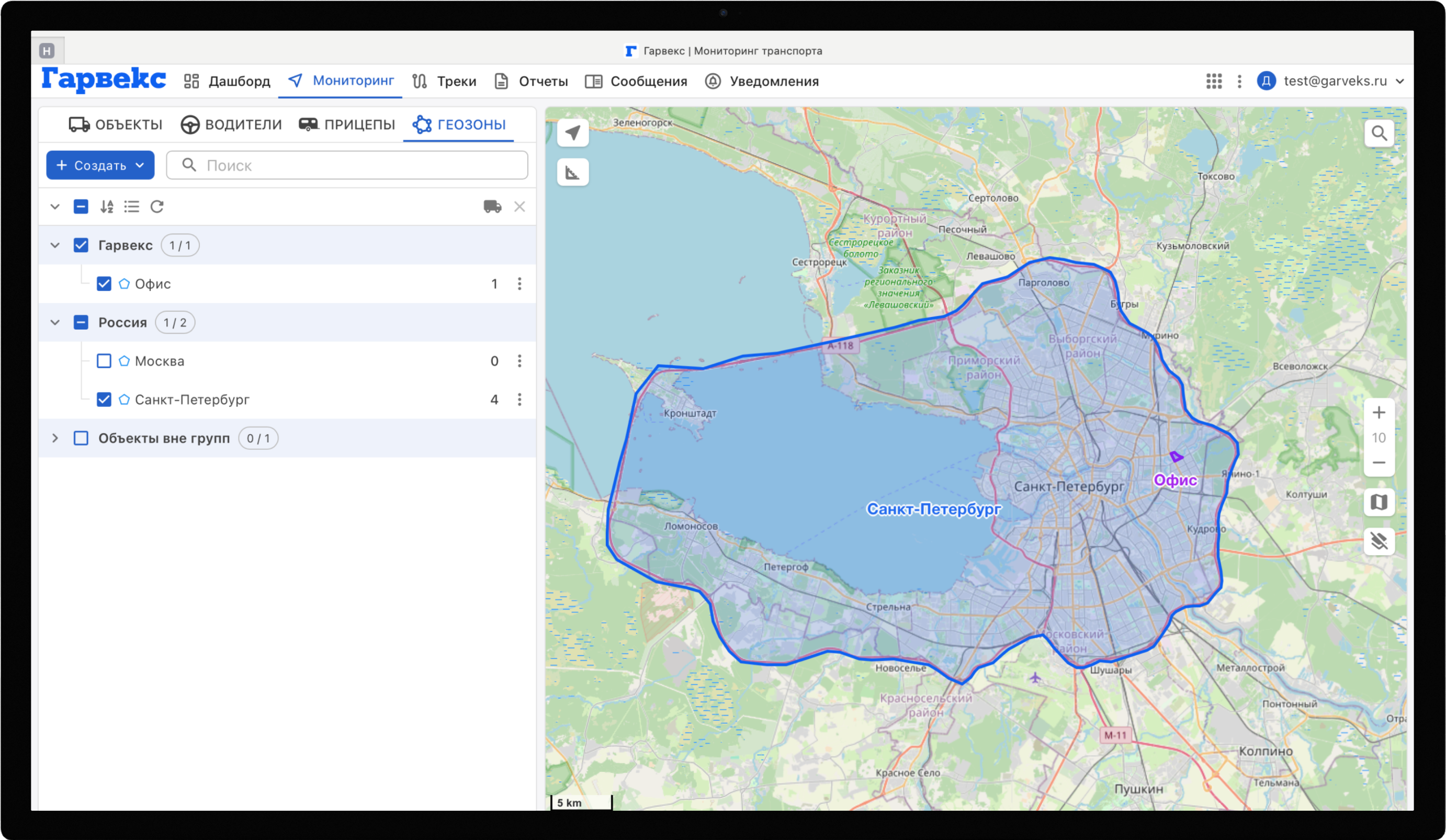Expand the Объекты вне групп group
The height and width of the screenshot is (840, 1446).
[x=55, y=438]
